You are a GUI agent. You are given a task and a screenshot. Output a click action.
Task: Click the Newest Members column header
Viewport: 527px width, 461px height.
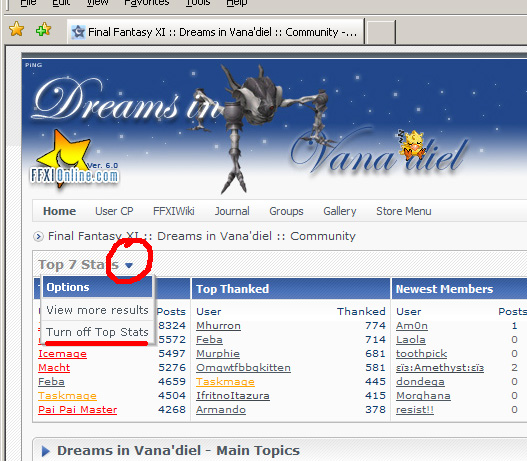click(459, 289)
